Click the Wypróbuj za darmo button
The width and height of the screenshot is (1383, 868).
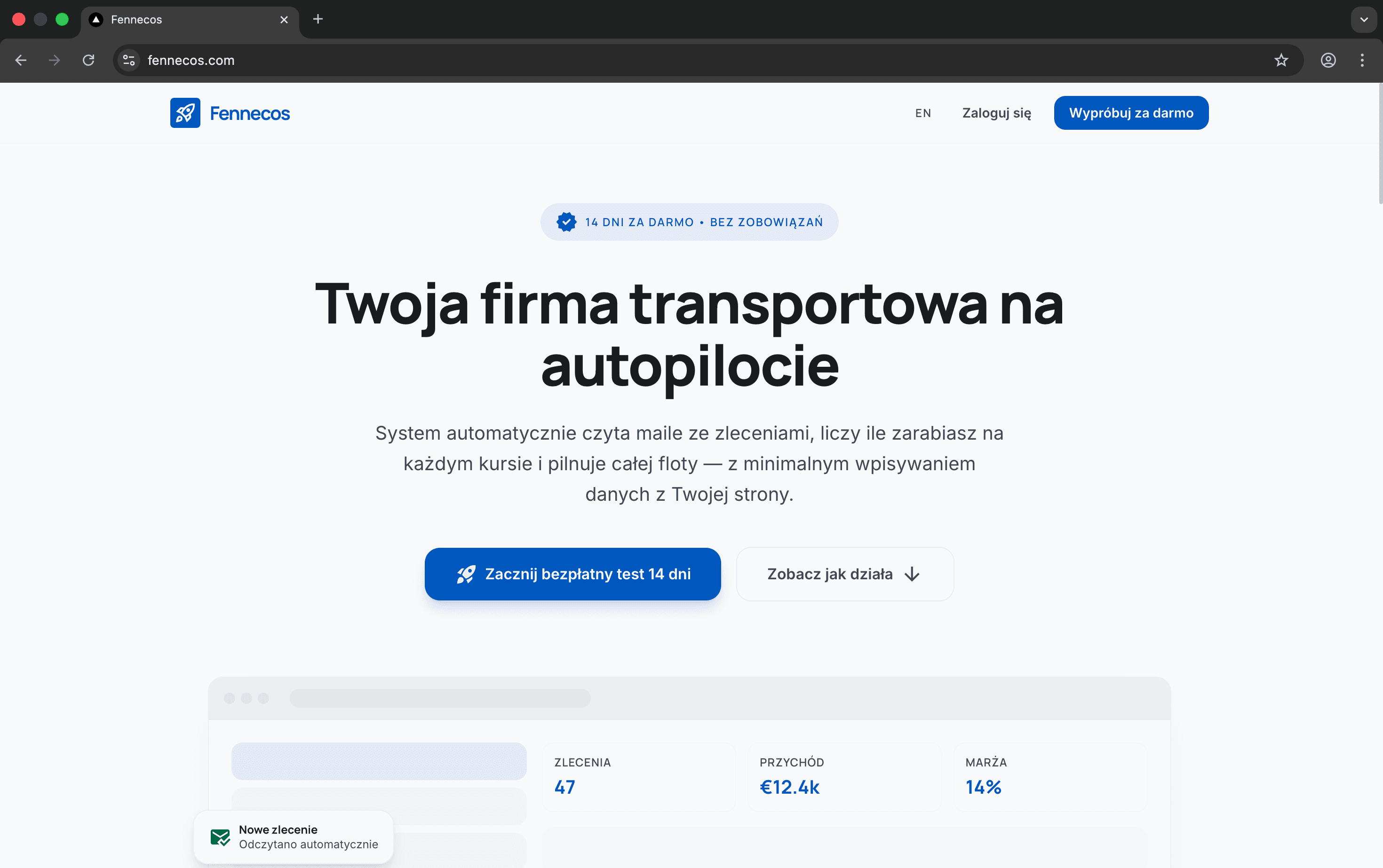click(x=1131, y=113)
